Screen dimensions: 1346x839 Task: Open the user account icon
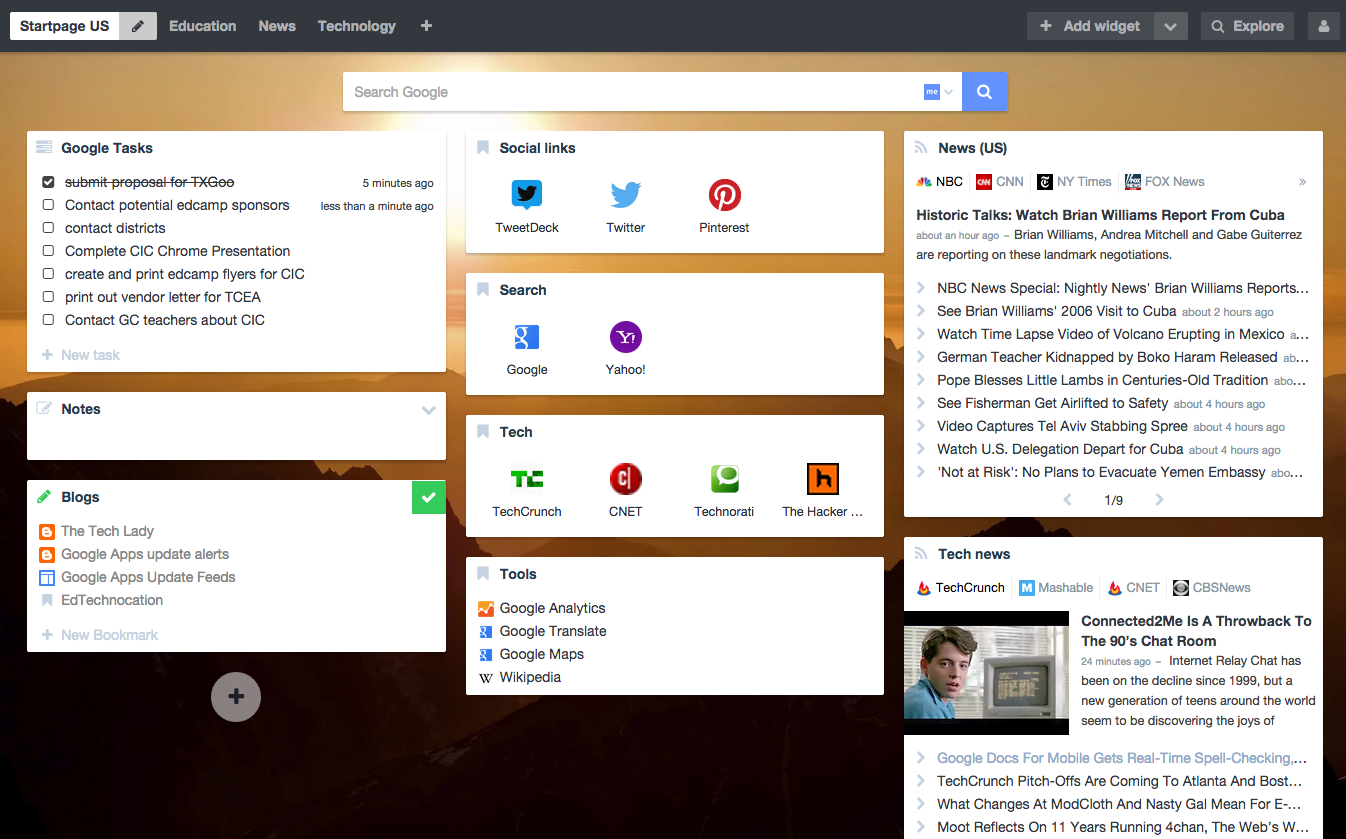tap(1323, 26)
